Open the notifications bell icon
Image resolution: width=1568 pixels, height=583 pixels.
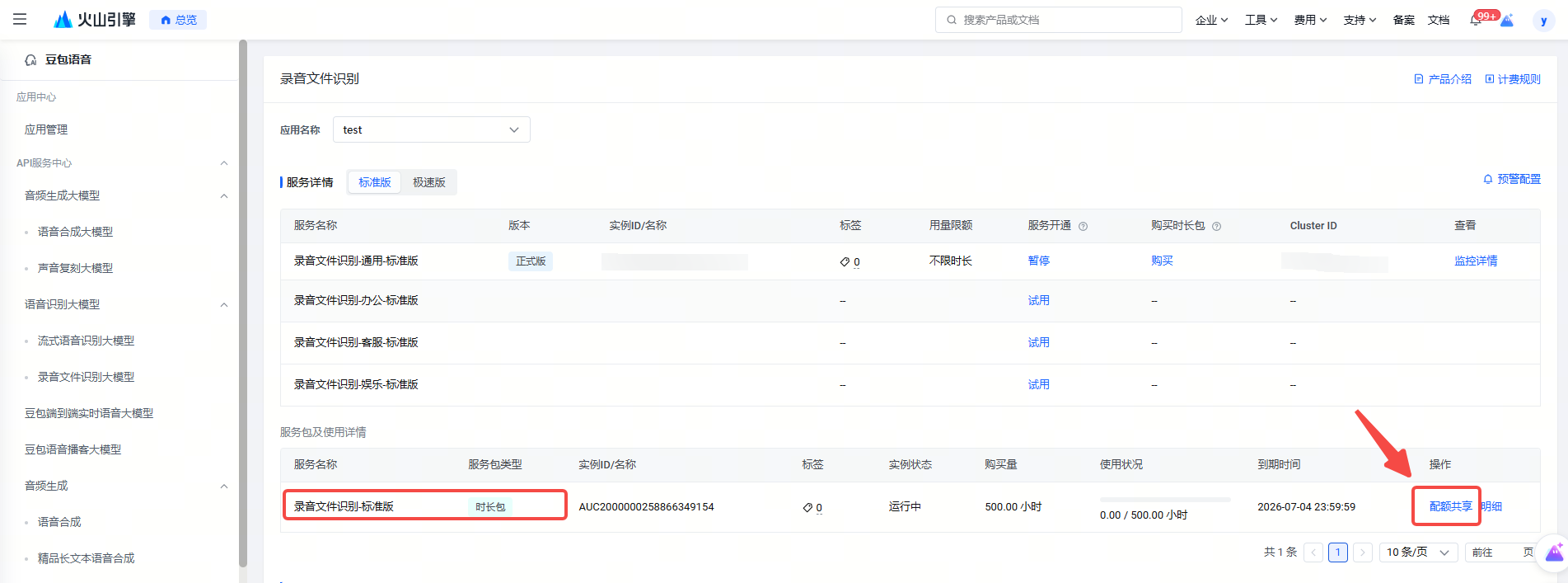pos(1476,20)
